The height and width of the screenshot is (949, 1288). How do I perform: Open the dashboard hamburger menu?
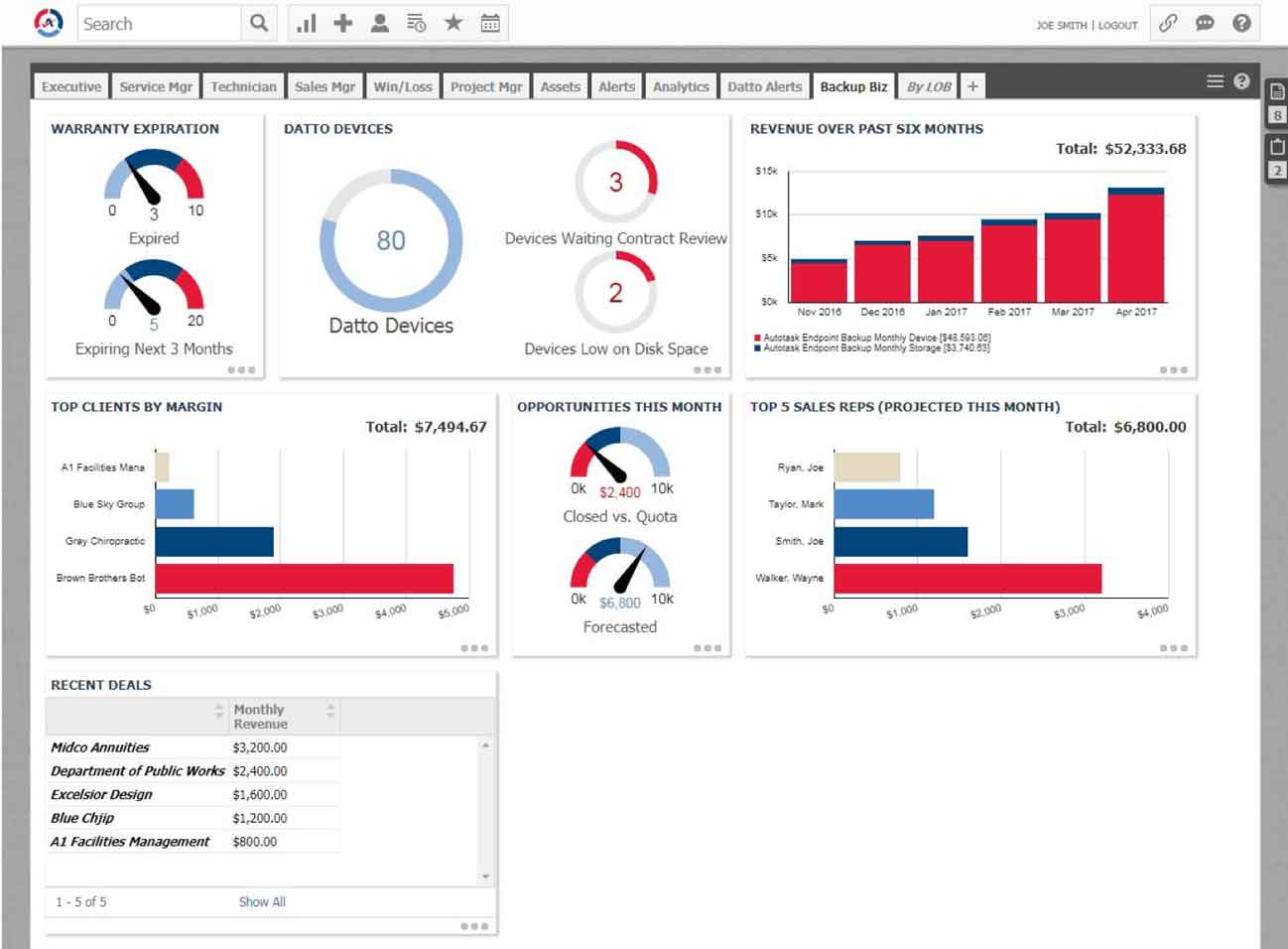(x=1215, y=80)
